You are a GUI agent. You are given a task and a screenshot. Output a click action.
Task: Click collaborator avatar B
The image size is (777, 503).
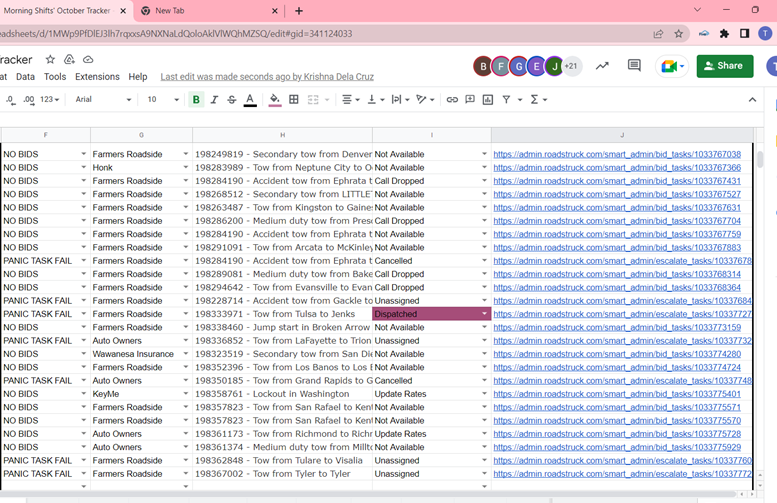tap(483, 66)
